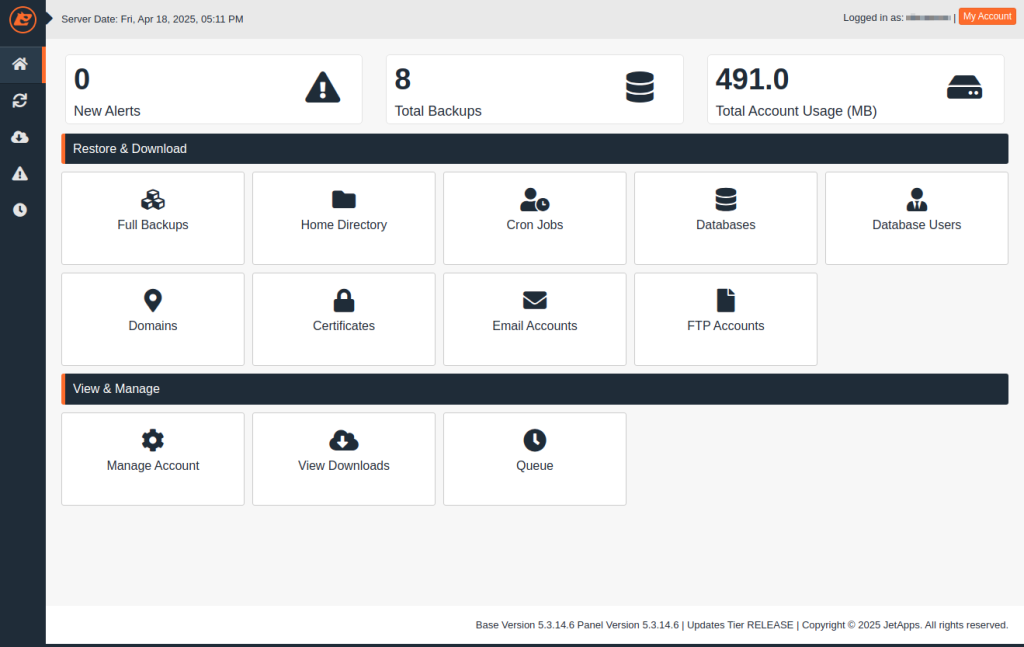This screenshot has width=1024, height=647.
Task: Click the Total Backups database icon
Action: coord(640,87)
